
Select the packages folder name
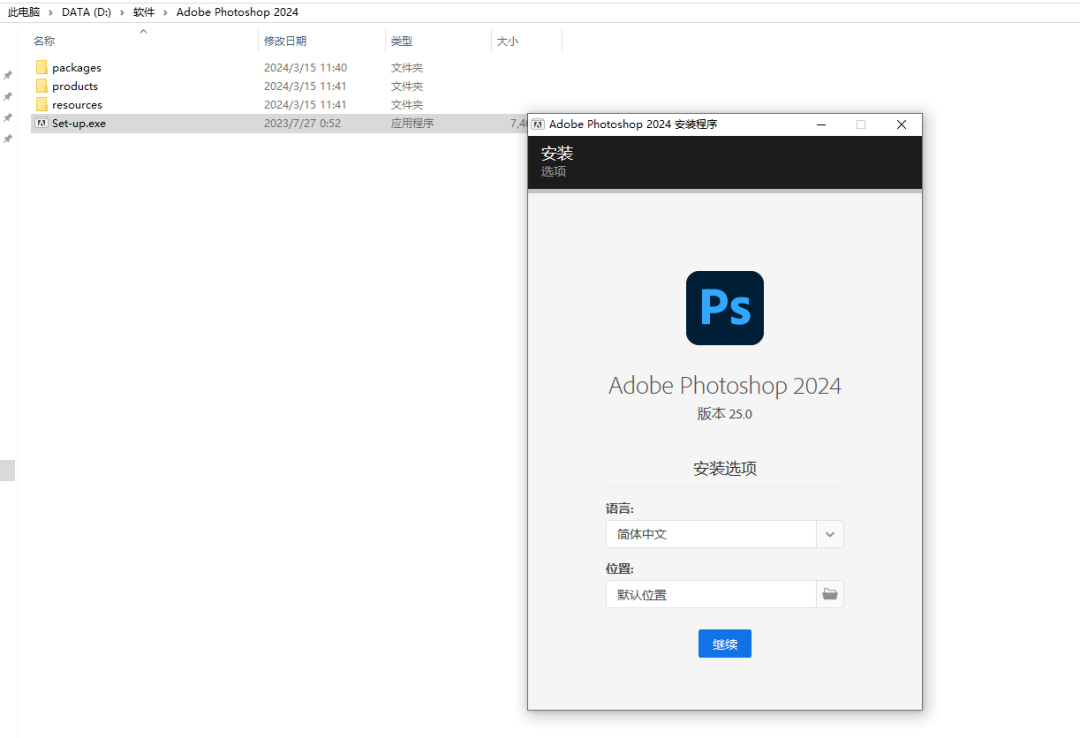(x=76, y=68)
